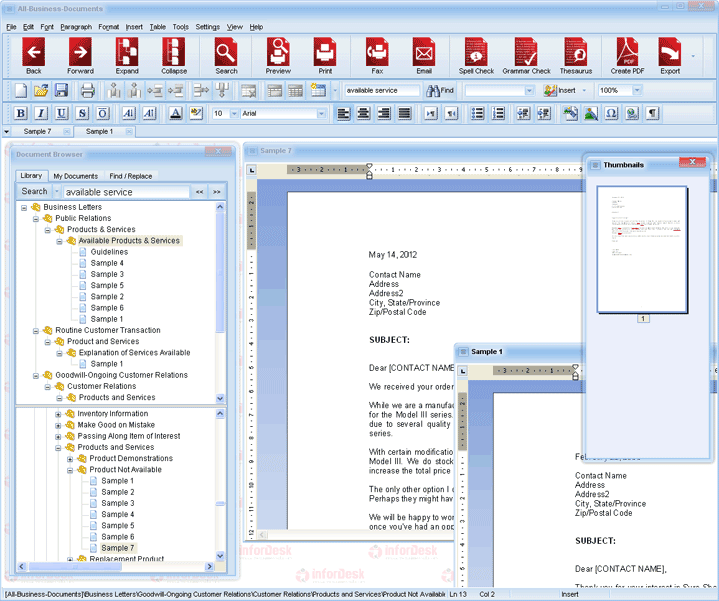
Task: Click the next result >> button
Action: [217, 192]
